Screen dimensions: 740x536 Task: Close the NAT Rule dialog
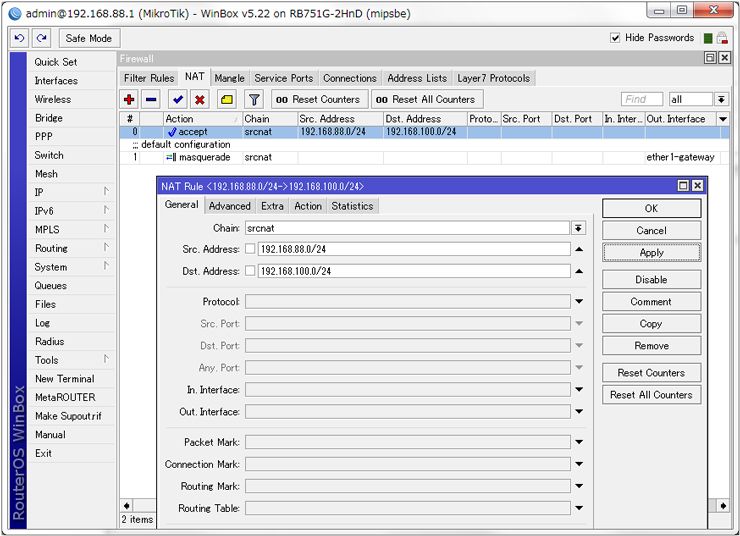pos(697,186)
